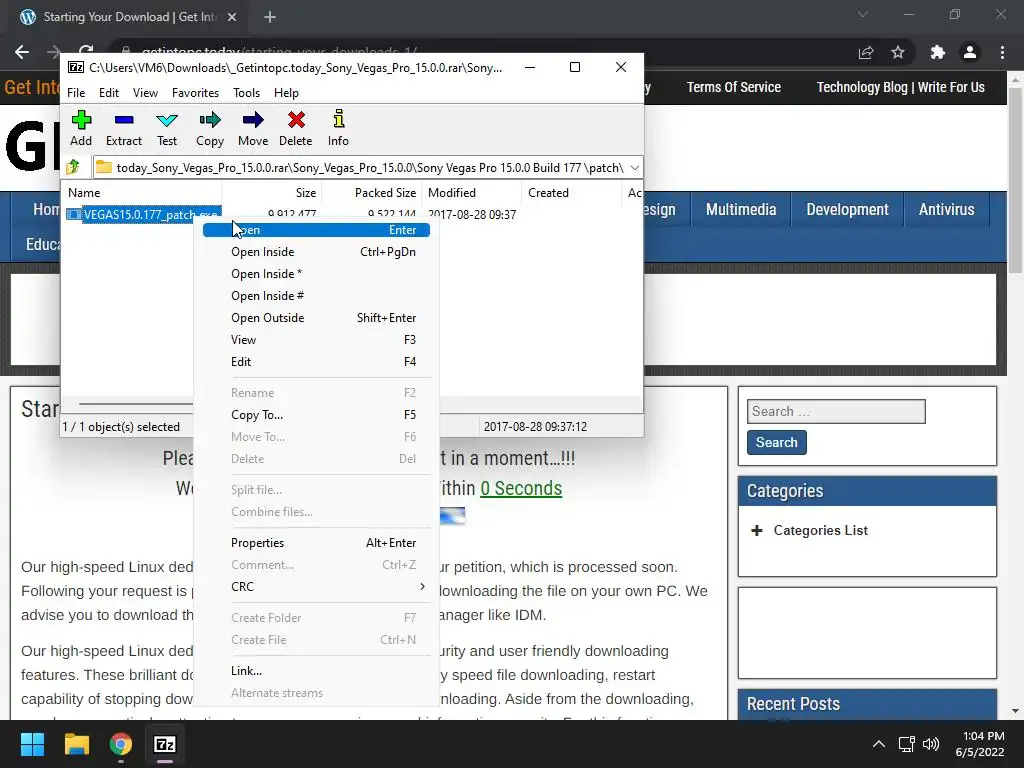This screenshot has width=1024, height=768.
Task: Open Terms Of Service link
Action: [733, 87]
